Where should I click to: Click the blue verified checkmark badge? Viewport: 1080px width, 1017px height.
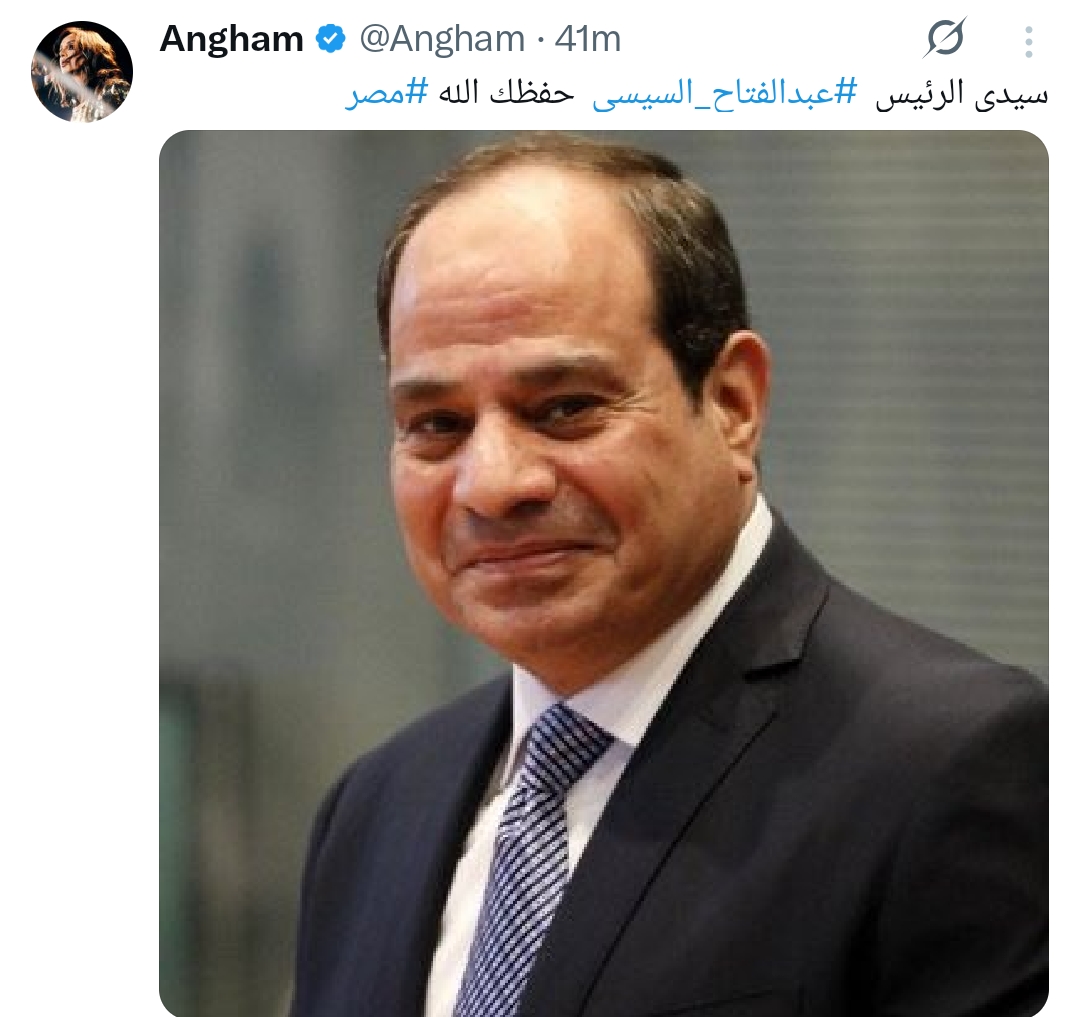331,39
